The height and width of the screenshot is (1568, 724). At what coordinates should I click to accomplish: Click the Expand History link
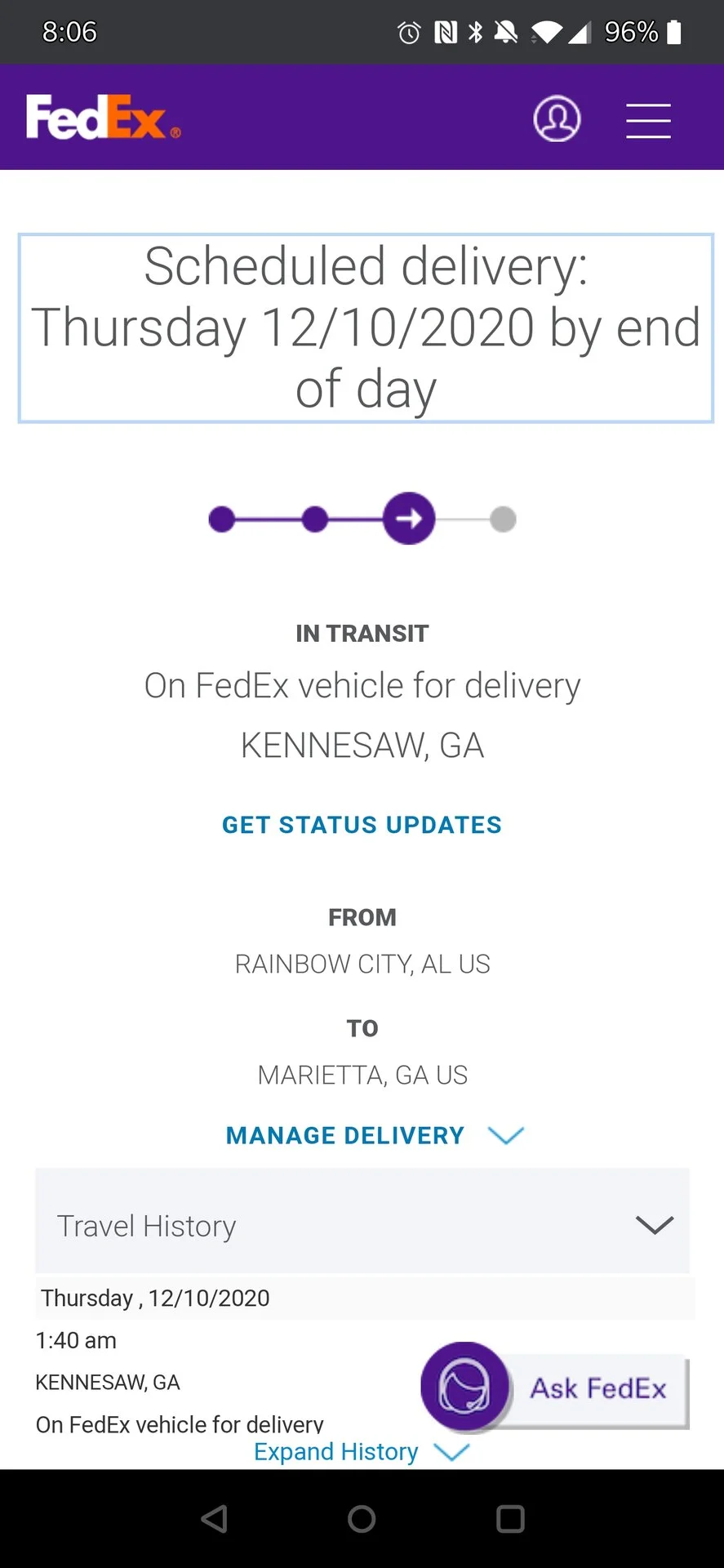(362, 1451)
